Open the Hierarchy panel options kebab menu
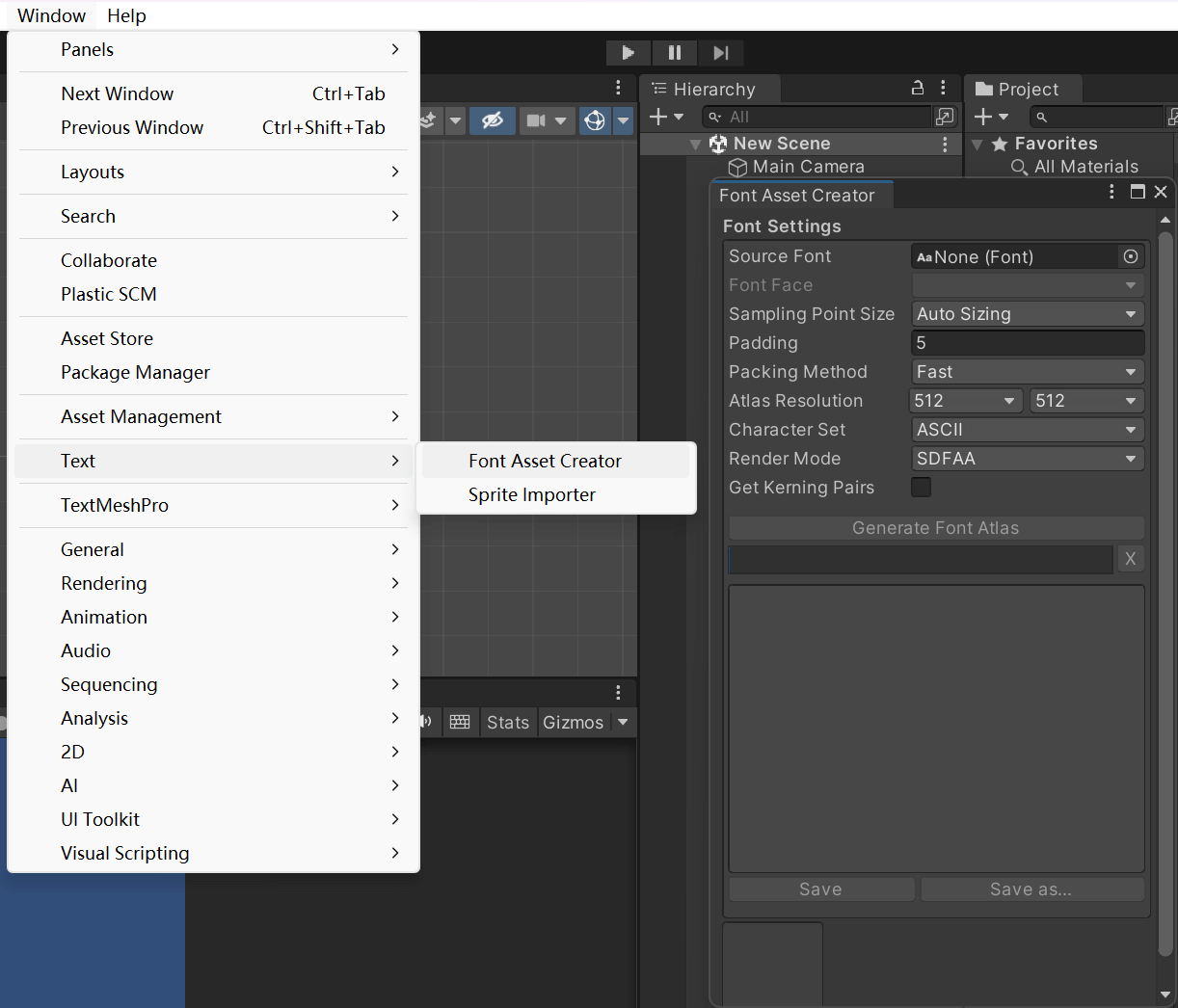Screen dimensions: 1178x1008 tap(942, 88)
